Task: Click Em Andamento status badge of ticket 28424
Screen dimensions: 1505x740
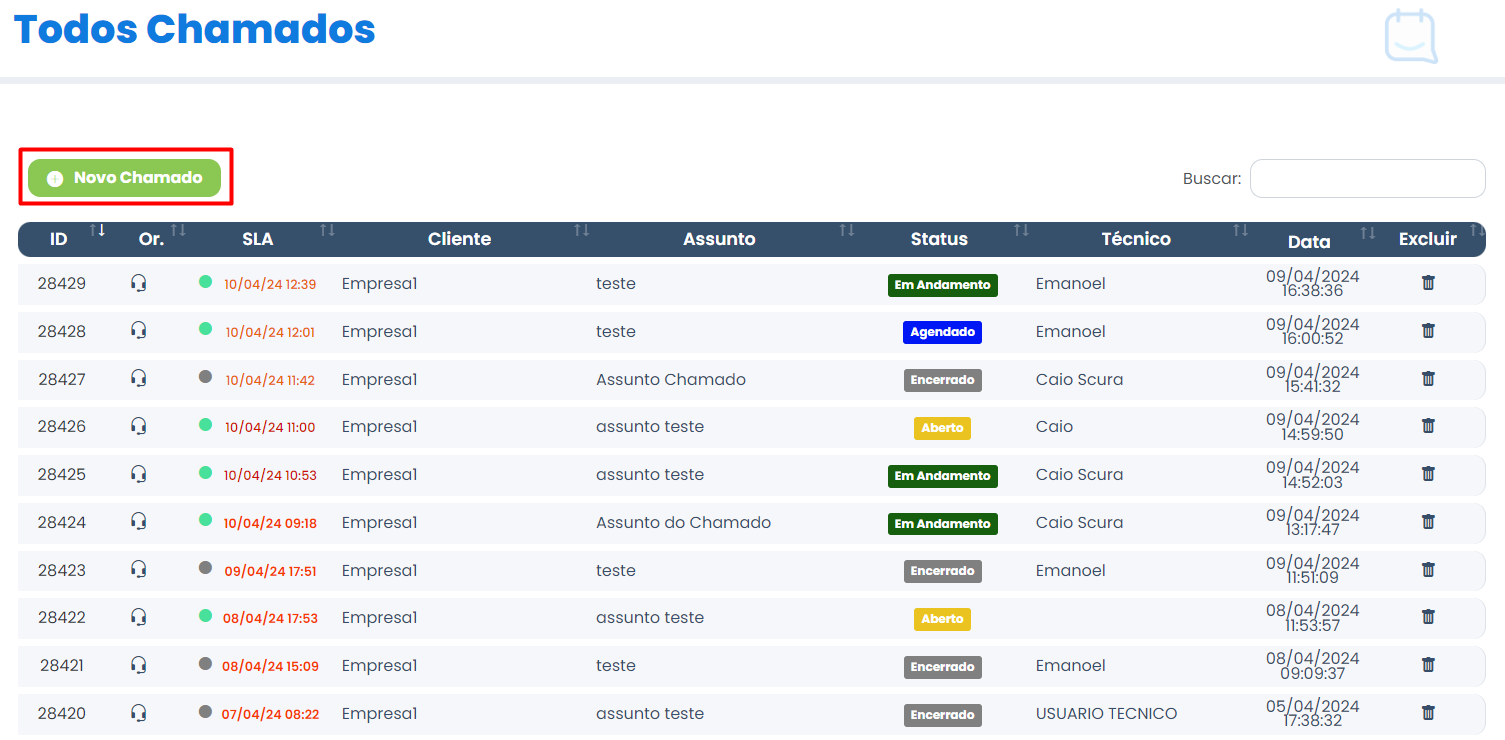Action: click(x=943, y=524)
